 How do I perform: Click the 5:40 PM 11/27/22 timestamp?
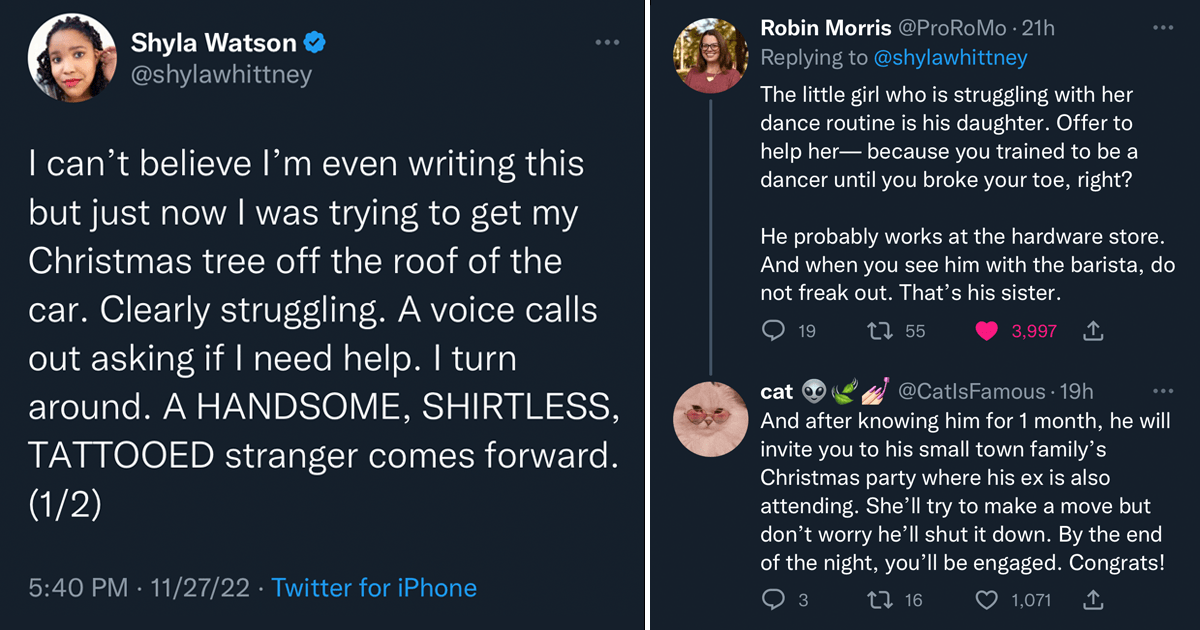click(x=141, y=587)
